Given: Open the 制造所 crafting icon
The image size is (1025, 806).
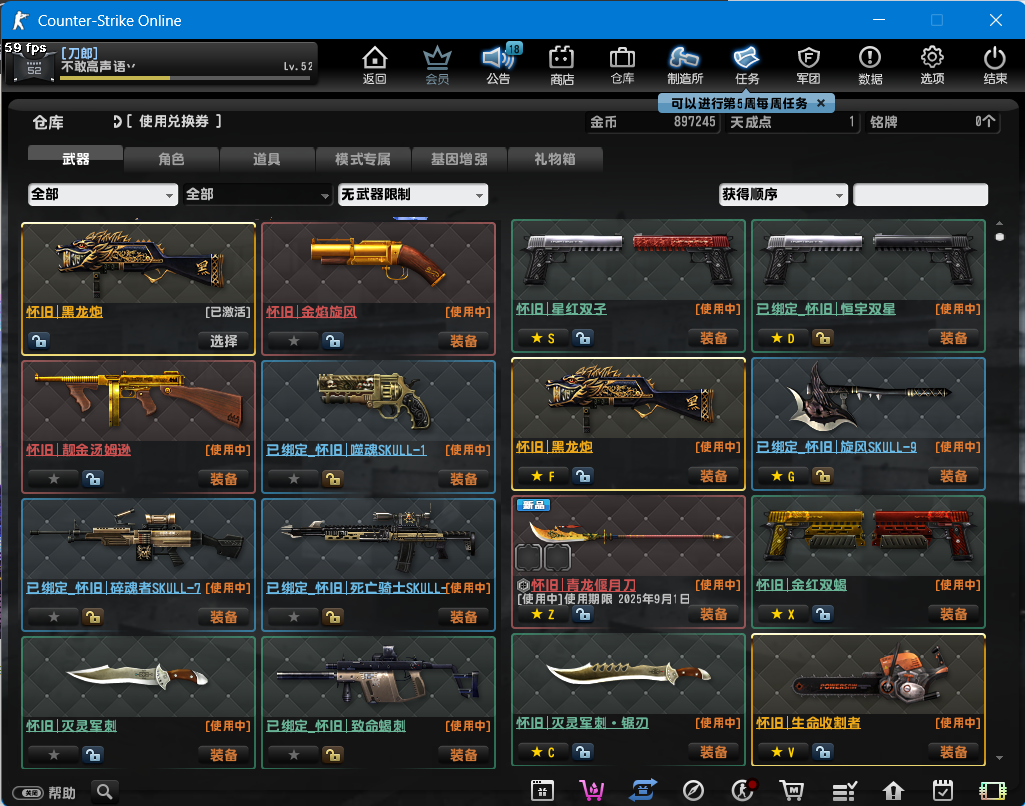Looking at the screenshot, I should [684, 64].
